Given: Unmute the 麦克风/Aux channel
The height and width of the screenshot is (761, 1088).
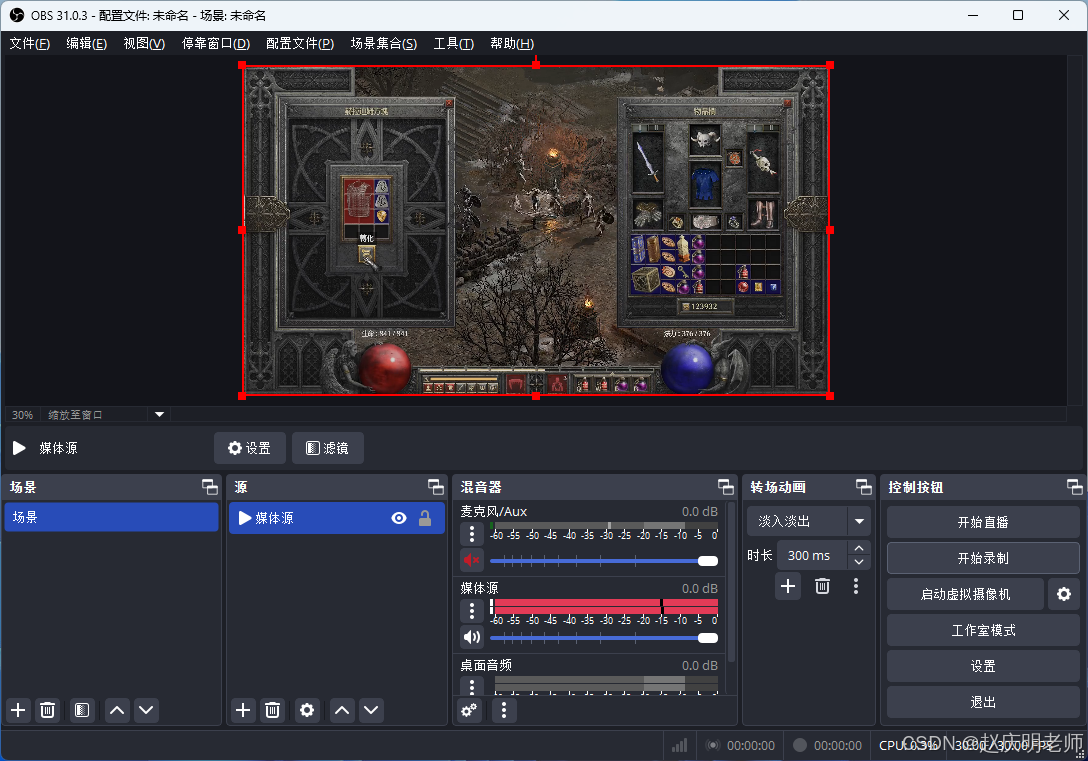Looking at the screenshot, I should [x=472, y=561].
